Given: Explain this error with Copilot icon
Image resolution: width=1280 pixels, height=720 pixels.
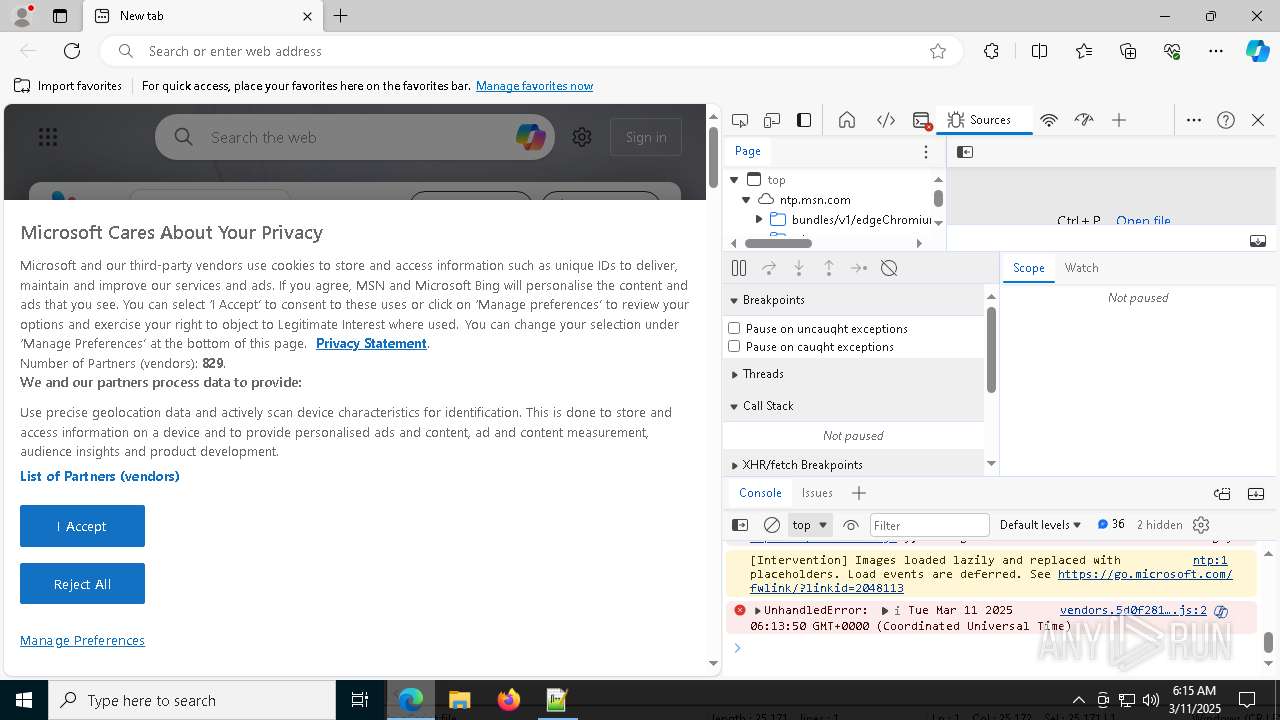Looking at the screenshot, I should tap(1221, 611).
